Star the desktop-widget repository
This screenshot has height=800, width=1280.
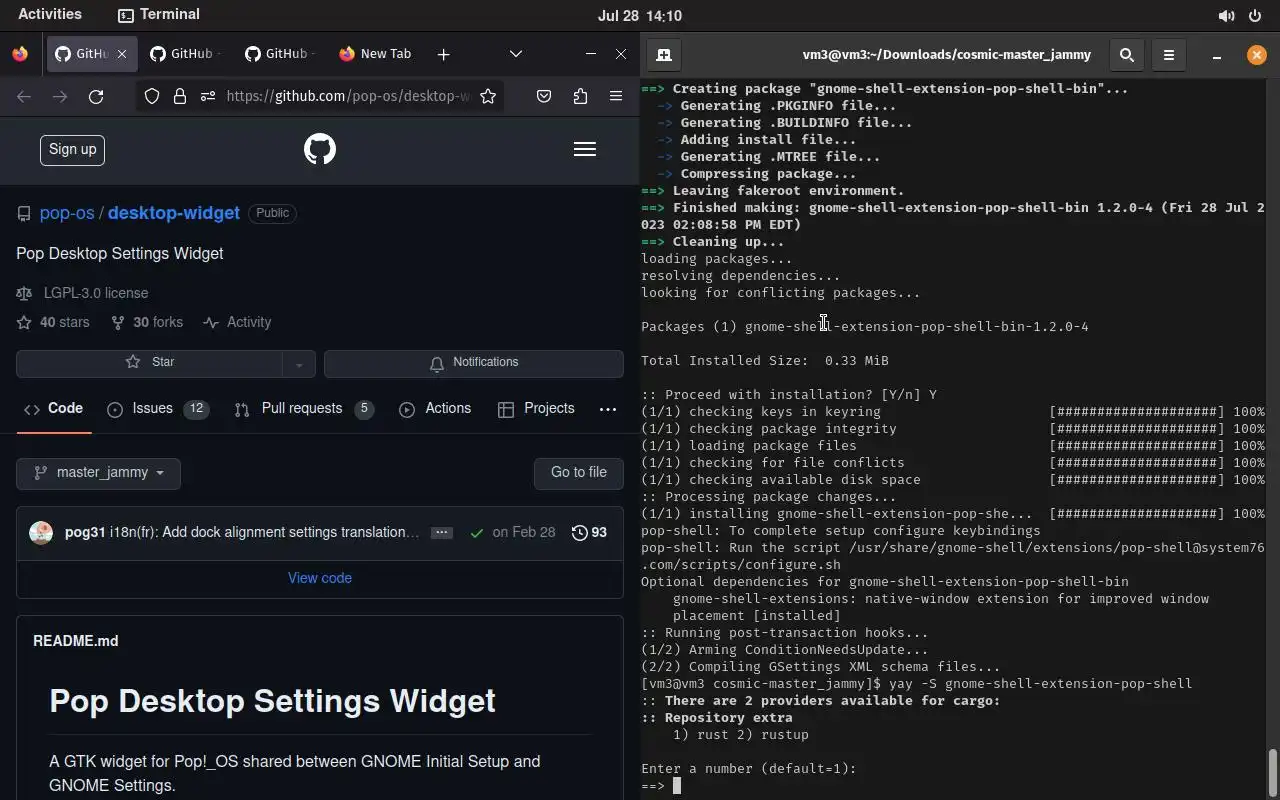(149, 362)
